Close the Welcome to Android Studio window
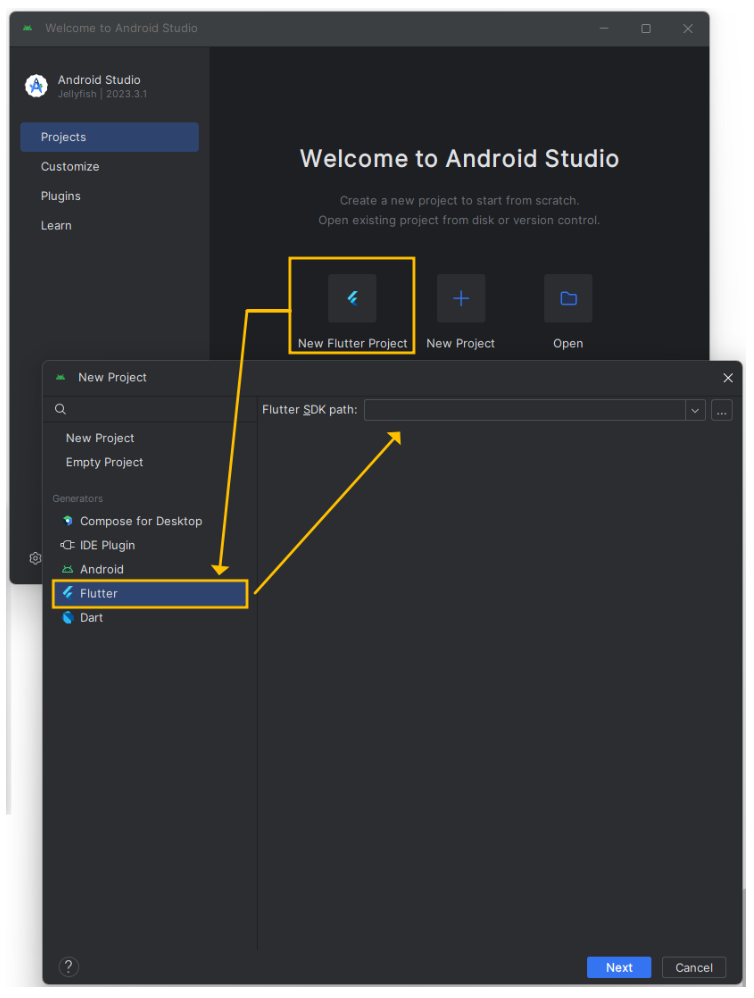The width and height of the screenshot is (754, 998). pyautogui.click(x=688, y=28)
